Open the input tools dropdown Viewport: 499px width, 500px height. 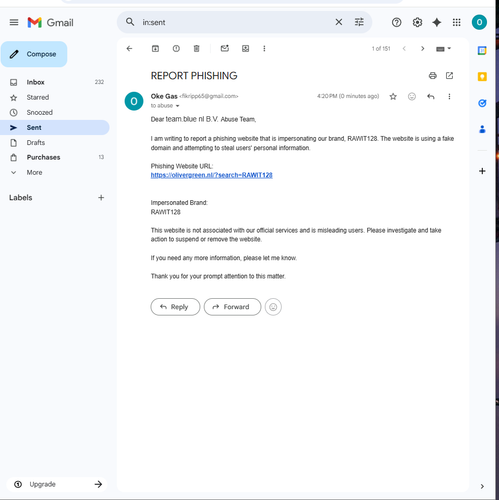(x=443, y=49)
